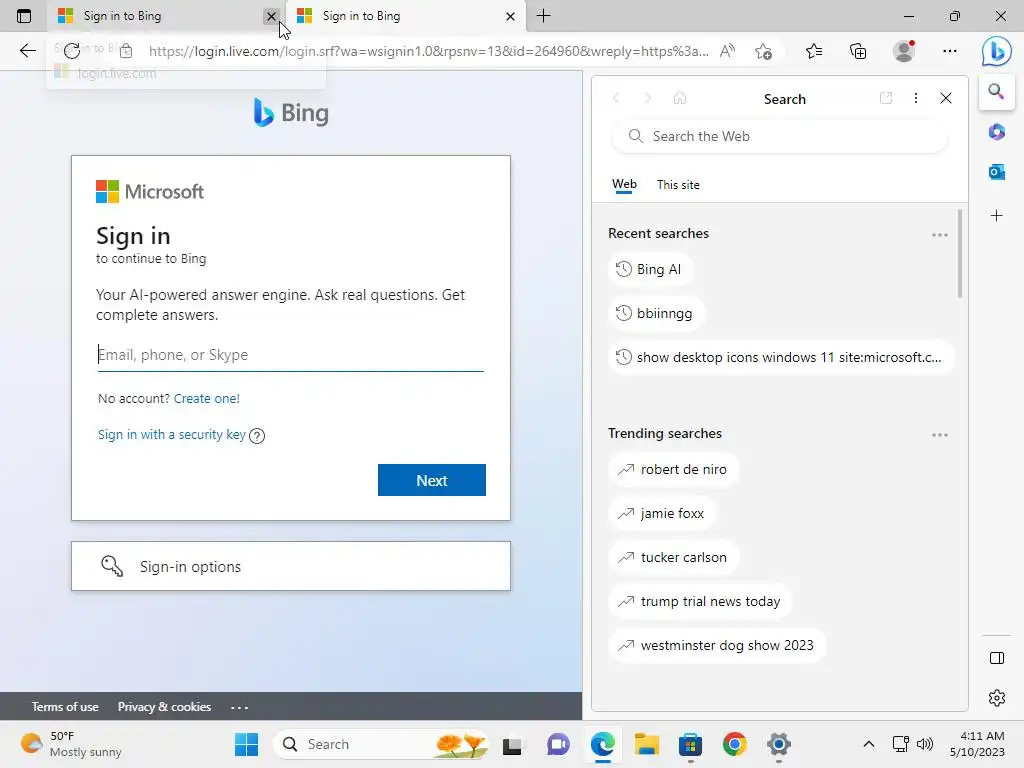Open Chat app on taskbar

click(x=558, y=744)
